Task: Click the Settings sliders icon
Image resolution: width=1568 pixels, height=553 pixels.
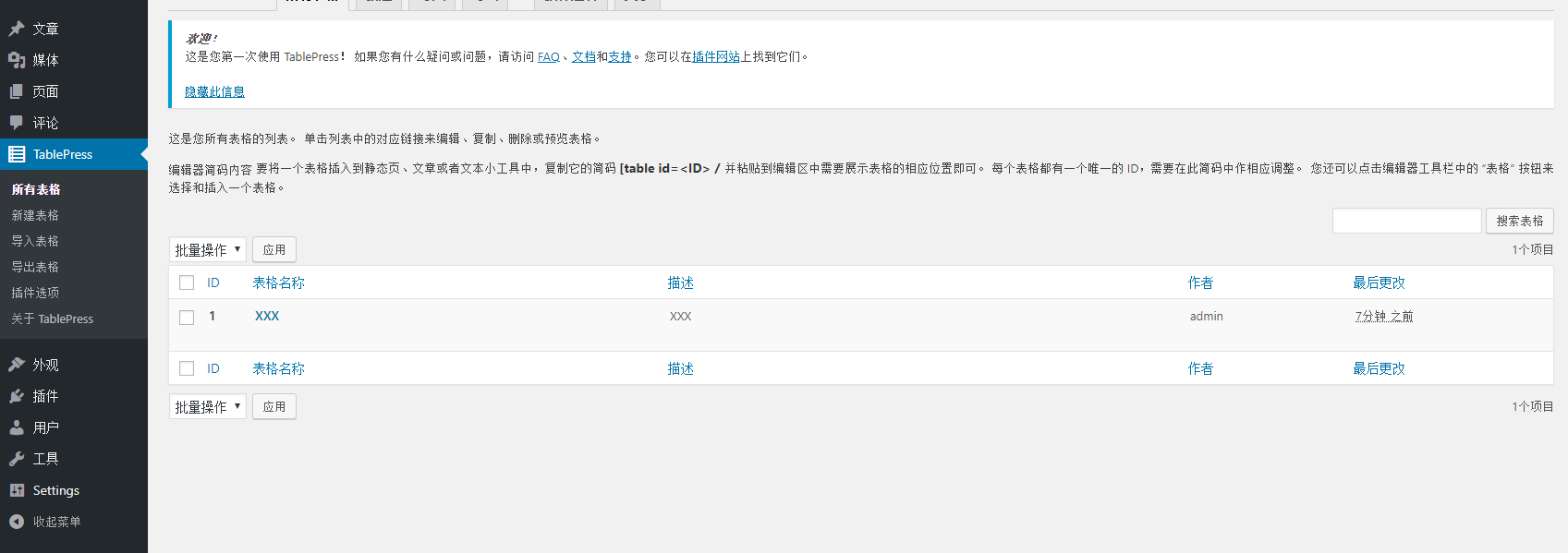Action: click(17, 490)
